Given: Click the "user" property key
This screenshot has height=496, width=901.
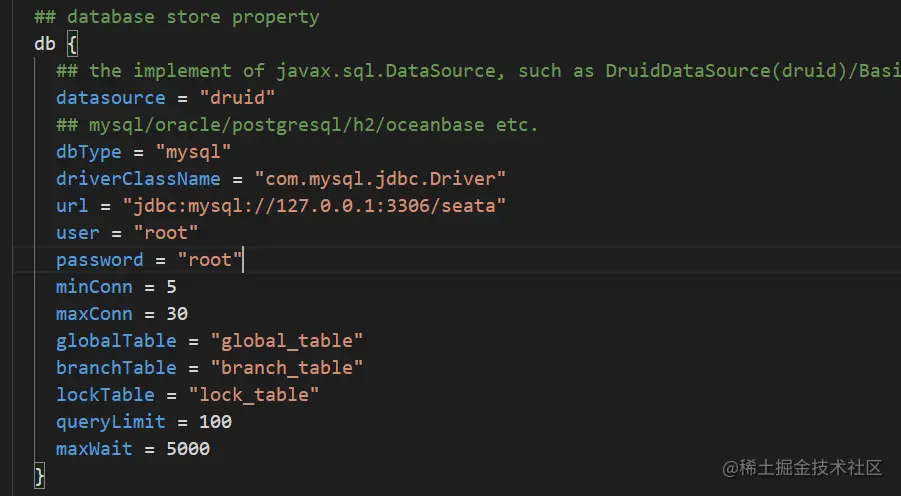Looking at the screenshot, I should pos(78,233).
